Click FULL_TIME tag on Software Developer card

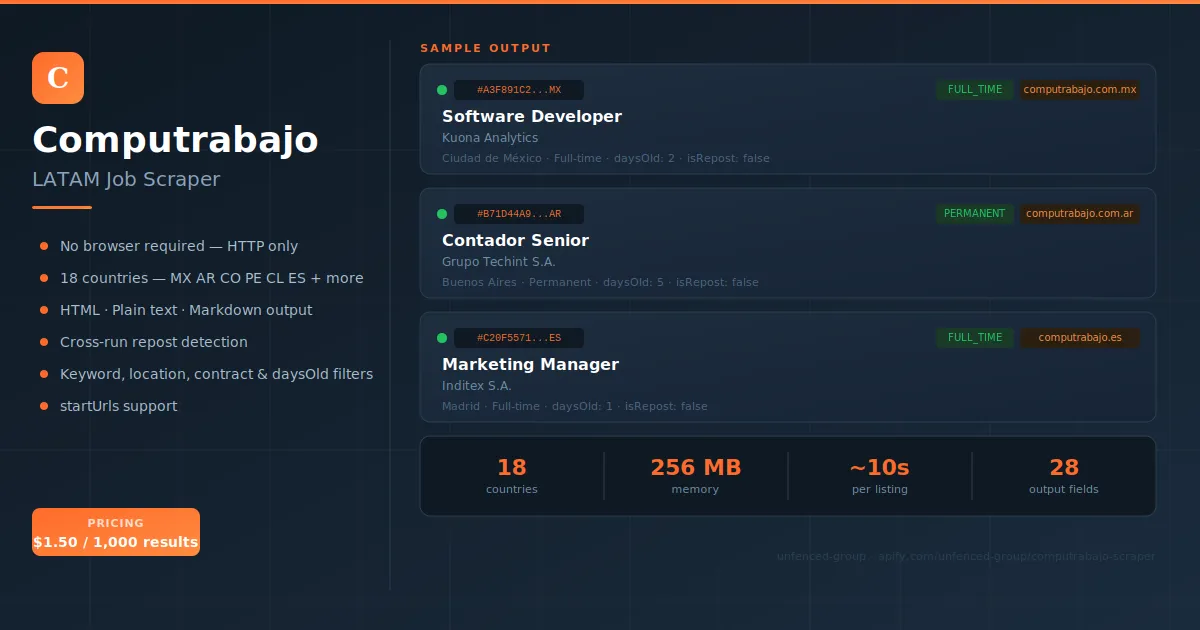tap(975, 90)
